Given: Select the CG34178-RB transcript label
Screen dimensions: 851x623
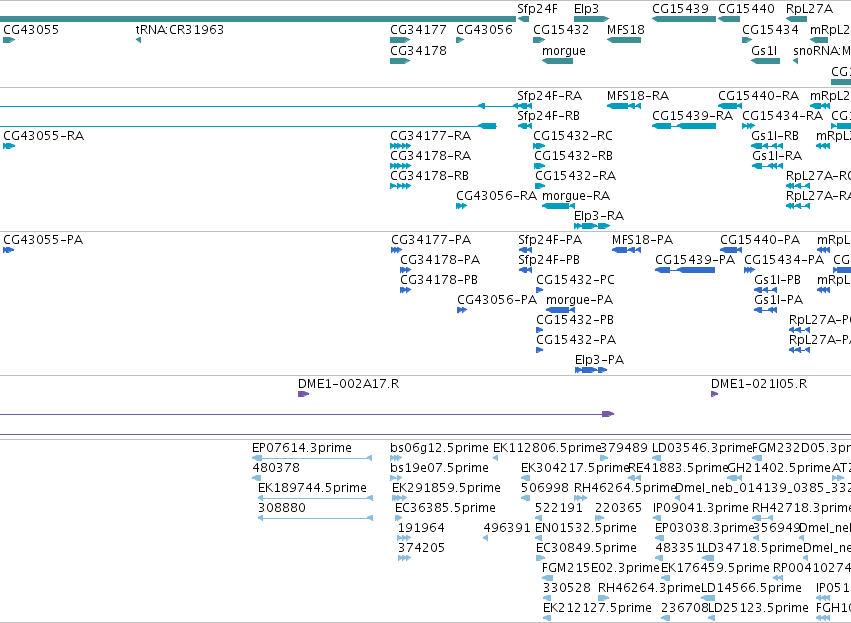Looking at the screenshot, I should tap(429, 176).
